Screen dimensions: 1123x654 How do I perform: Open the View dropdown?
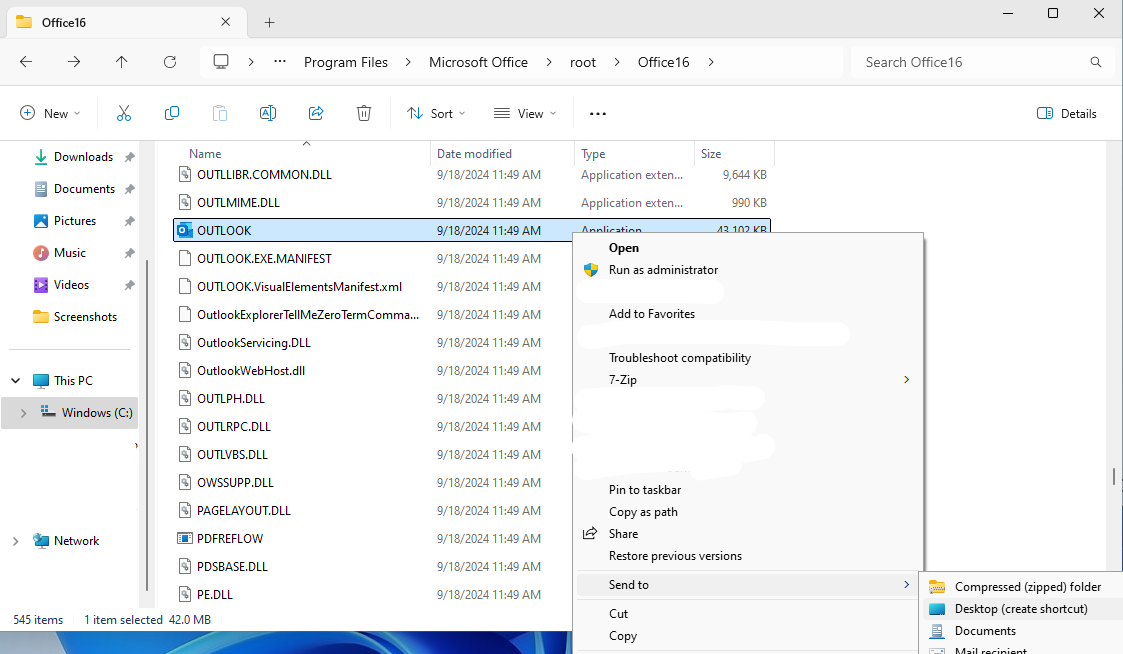click(x=525, y=113)
